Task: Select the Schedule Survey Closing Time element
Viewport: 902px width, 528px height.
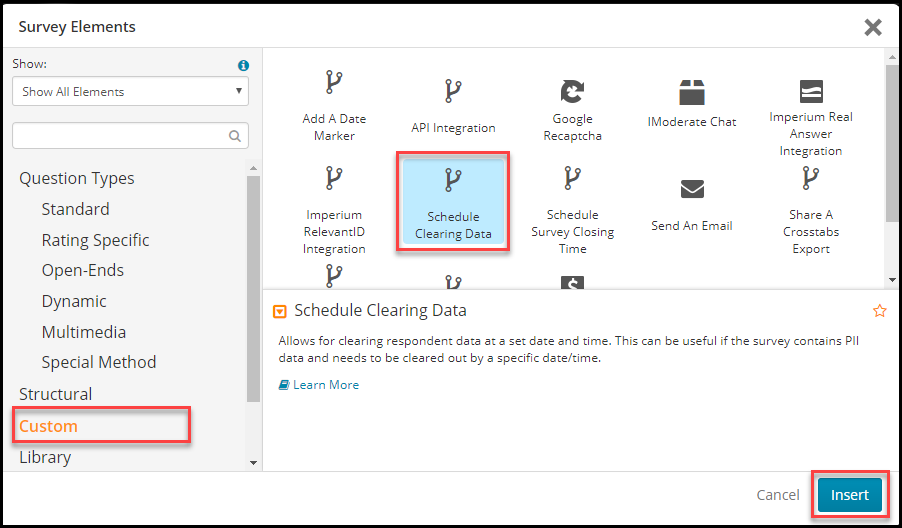Action: 572,211
